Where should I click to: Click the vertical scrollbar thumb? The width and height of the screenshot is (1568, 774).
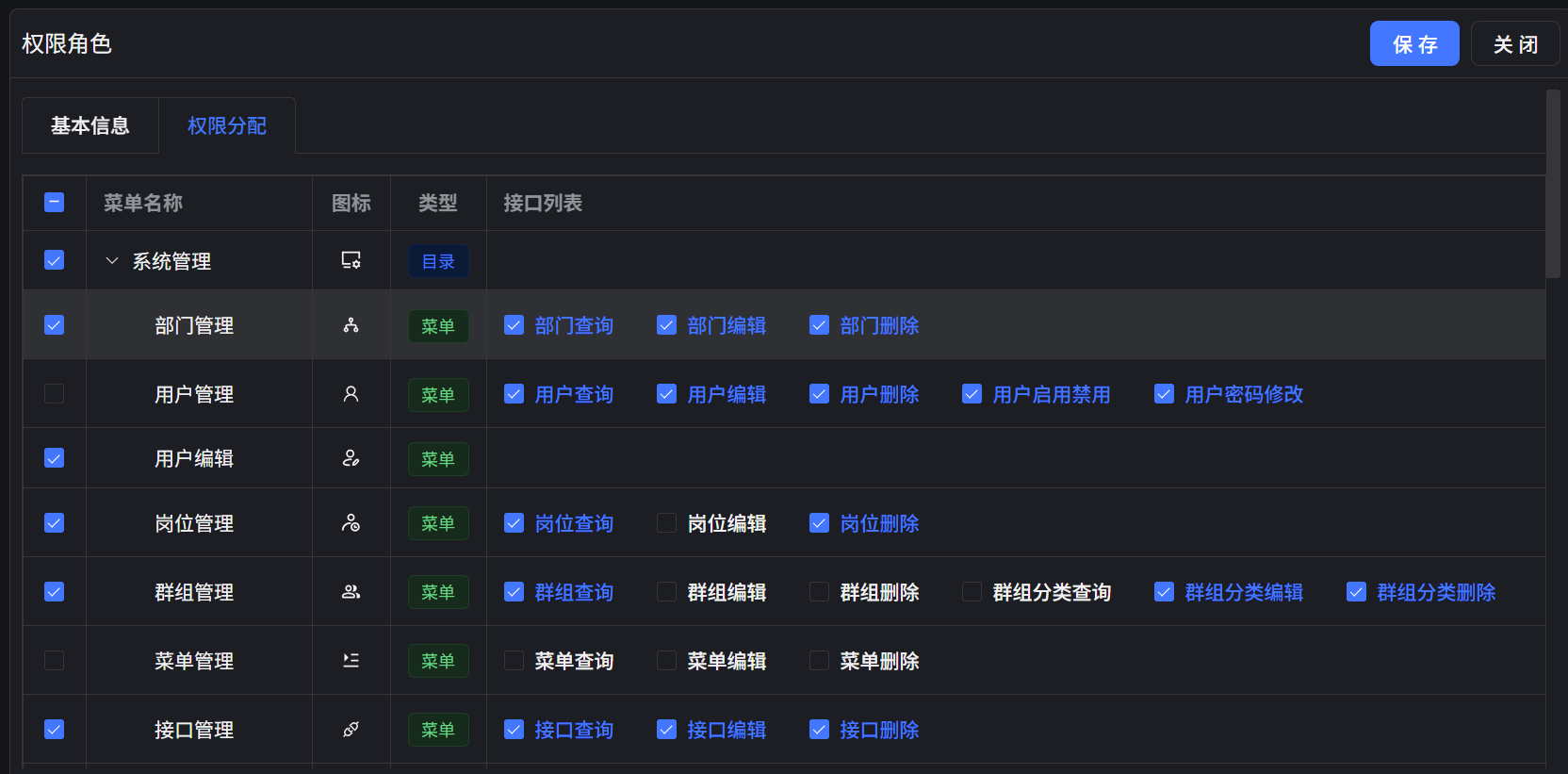tap(1553, 184)
